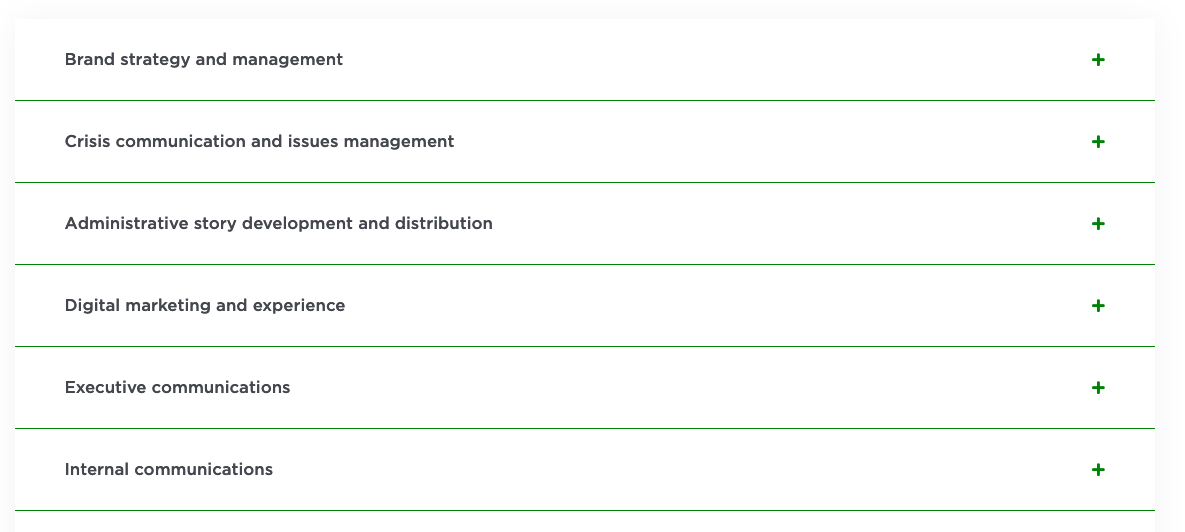Viewport: 1185px width, 532px height.
Task: Expand Crisis communication and issues management heading
Action: tap(259, 142)
